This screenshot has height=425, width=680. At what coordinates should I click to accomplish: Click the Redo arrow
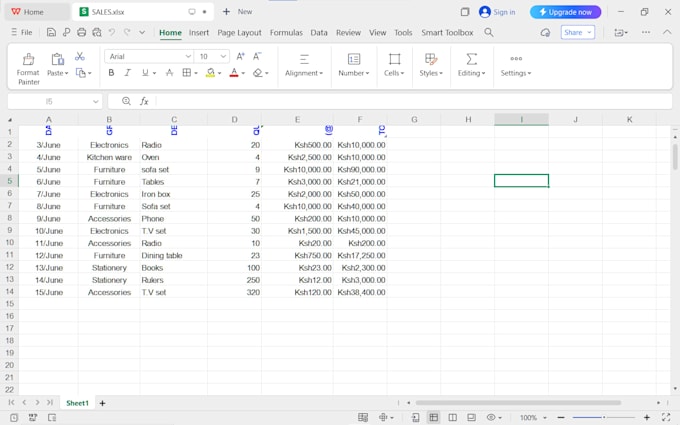click(127, 32)
